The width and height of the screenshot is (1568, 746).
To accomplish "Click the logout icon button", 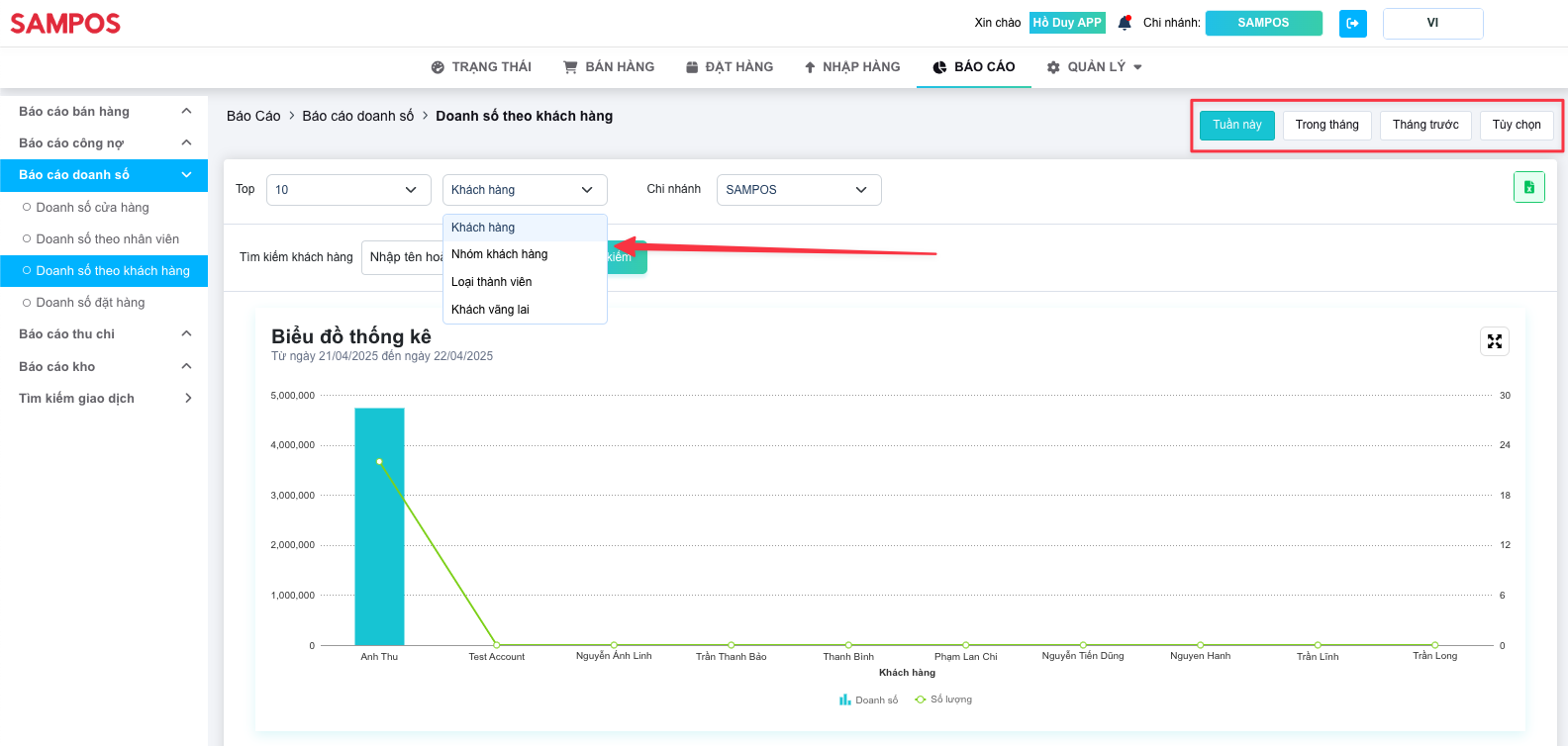I will click(x=1352, y=24).
